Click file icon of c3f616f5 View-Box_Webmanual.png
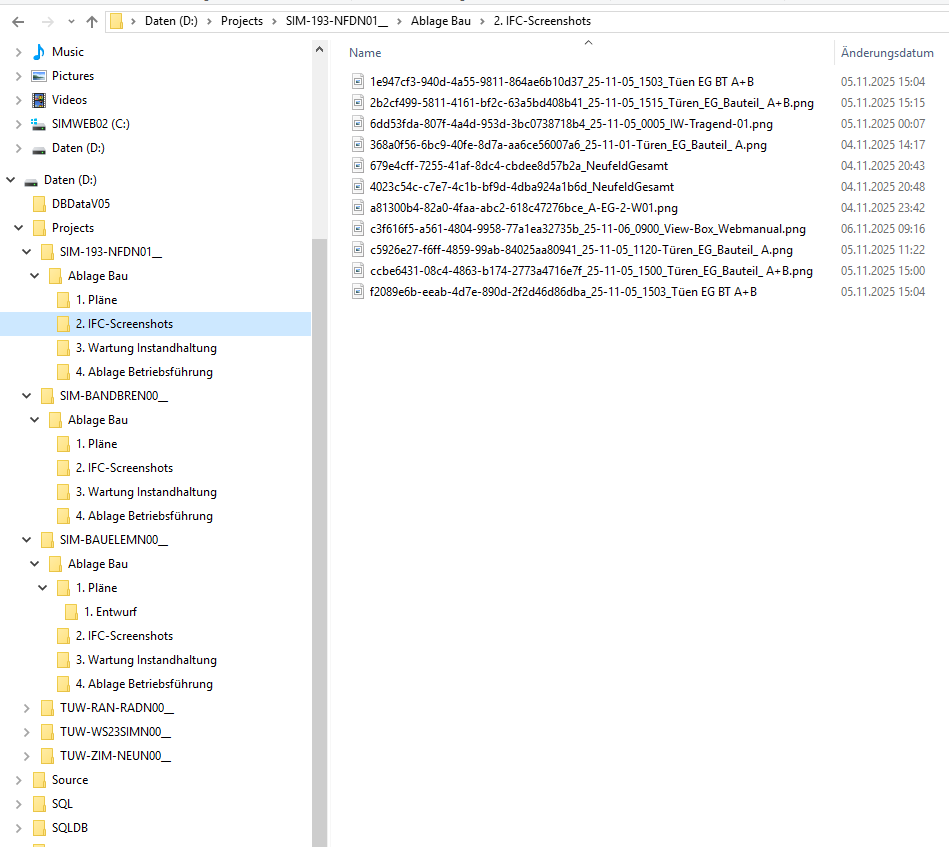949x847 pixels. point(358,229)
